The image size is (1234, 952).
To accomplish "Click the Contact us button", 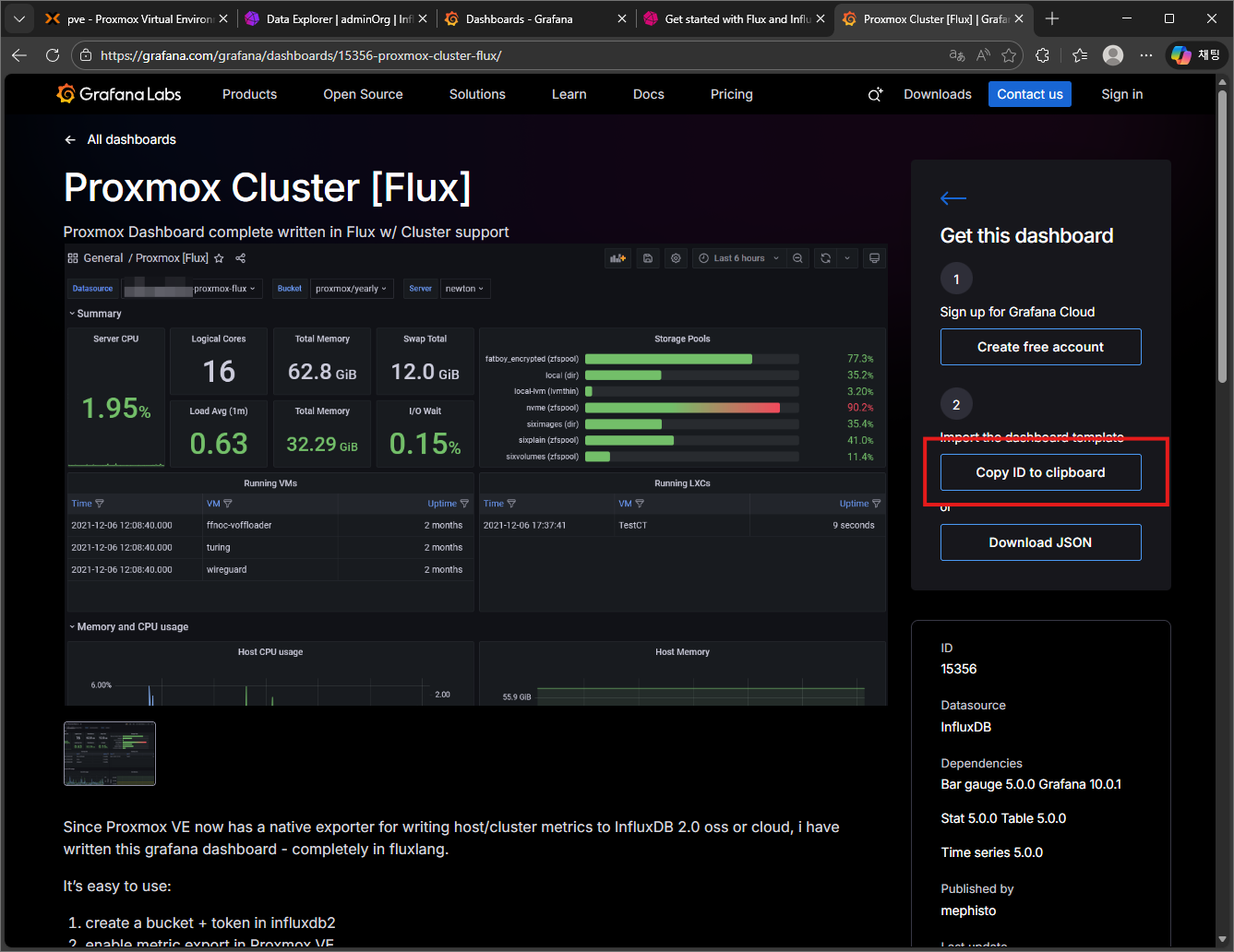I will (1030, 94).
